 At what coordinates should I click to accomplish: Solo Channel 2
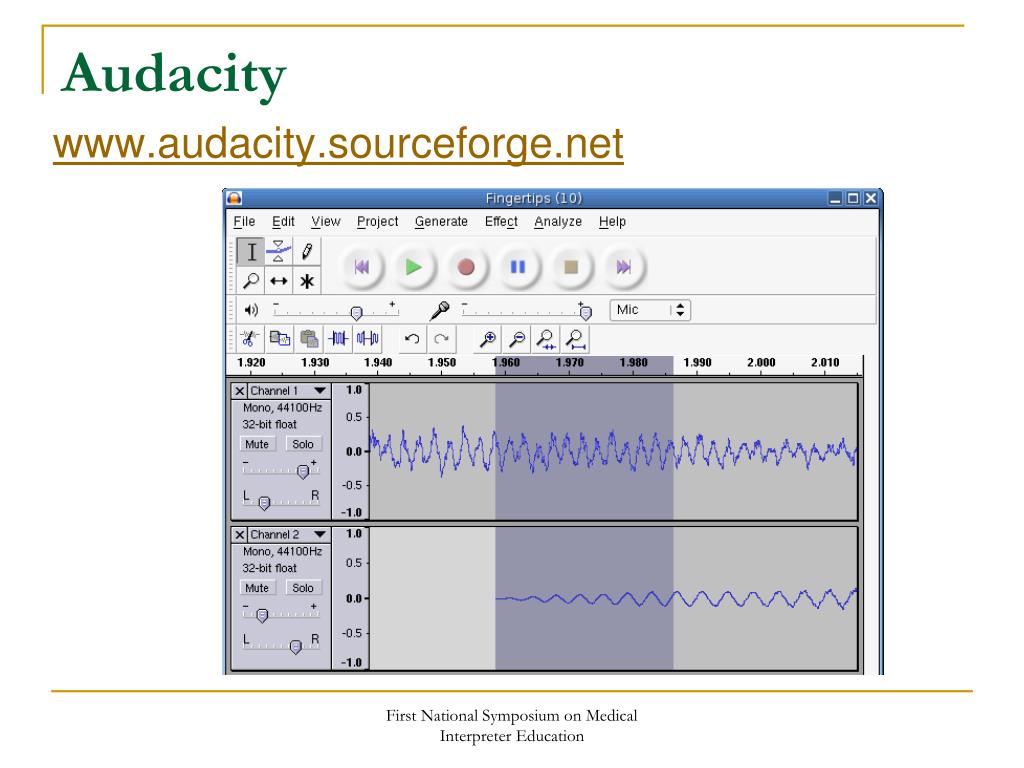303,588
